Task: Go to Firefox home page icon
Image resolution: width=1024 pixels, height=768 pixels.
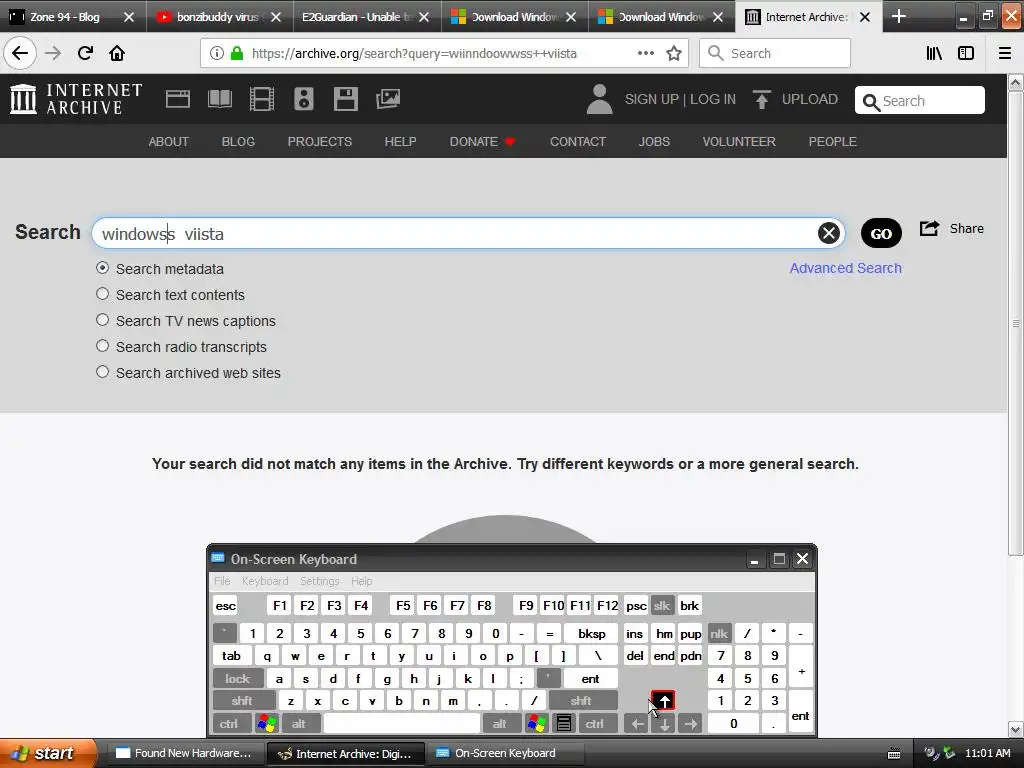Action: [x=117, y=53]
